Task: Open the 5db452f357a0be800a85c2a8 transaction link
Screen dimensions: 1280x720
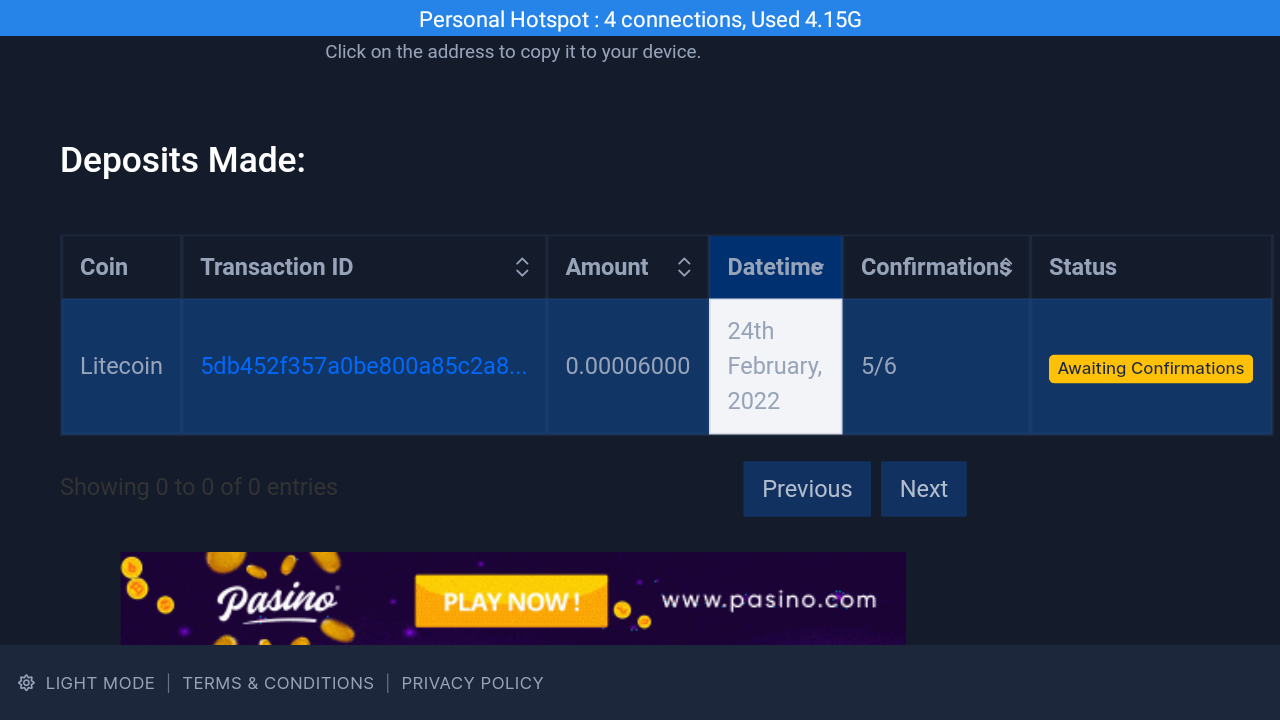Action: pos(364,366)
